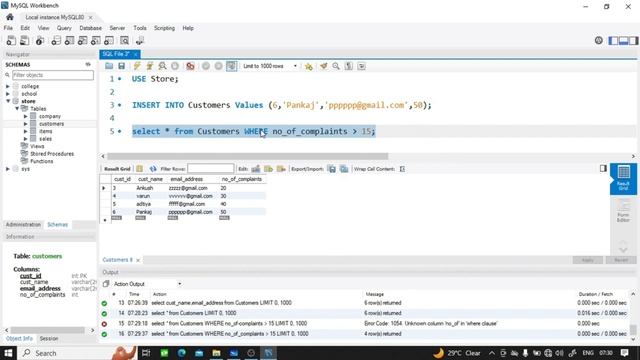Open the Server menu
Screen dimensions: 640x360
tap(117, 28)
